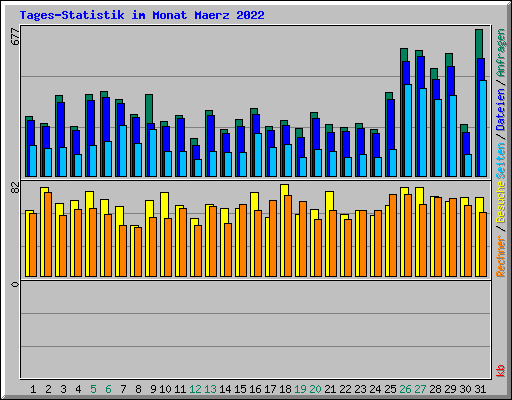Select the cyan 'Seiten' legend word
Image resolution: width=512 pixels, height=400 pixels.
(501, 161)
